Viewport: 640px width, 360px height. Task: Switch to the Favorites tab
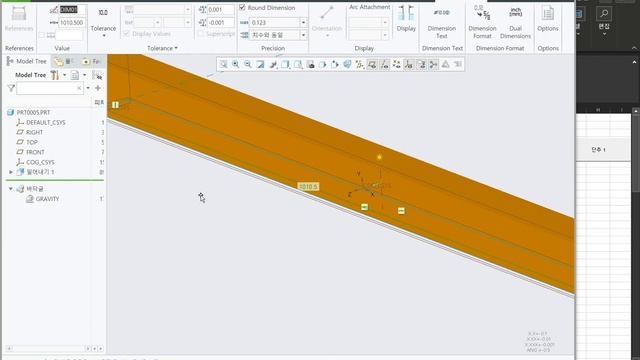click(x=92, y=62)
